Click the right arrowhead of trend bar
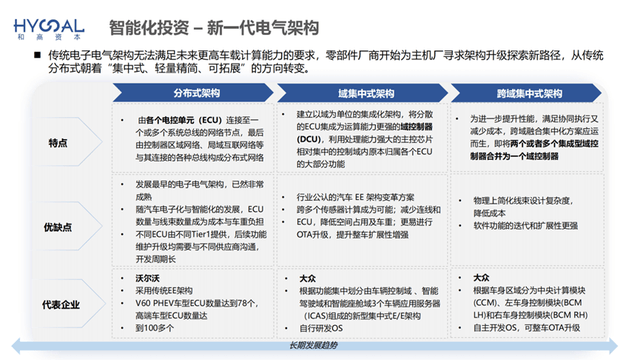640x360 pixels. (x=612, y=346)
